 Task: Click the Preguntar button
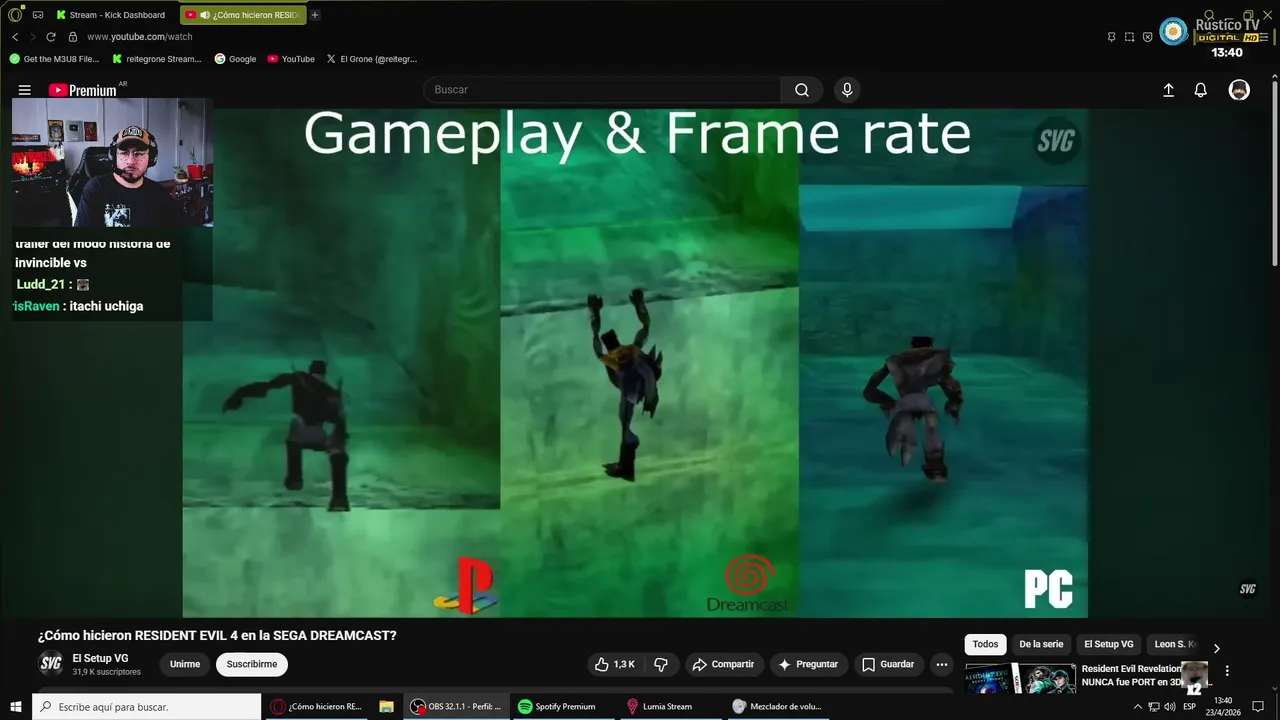(808, 664)
